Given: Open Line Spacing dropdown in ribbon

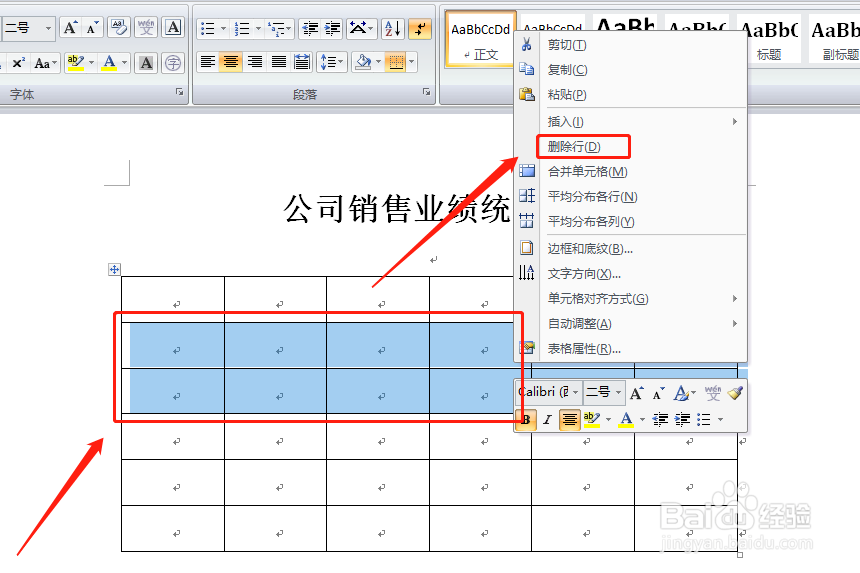Looking at the screenshot, I should coord(331,62).
